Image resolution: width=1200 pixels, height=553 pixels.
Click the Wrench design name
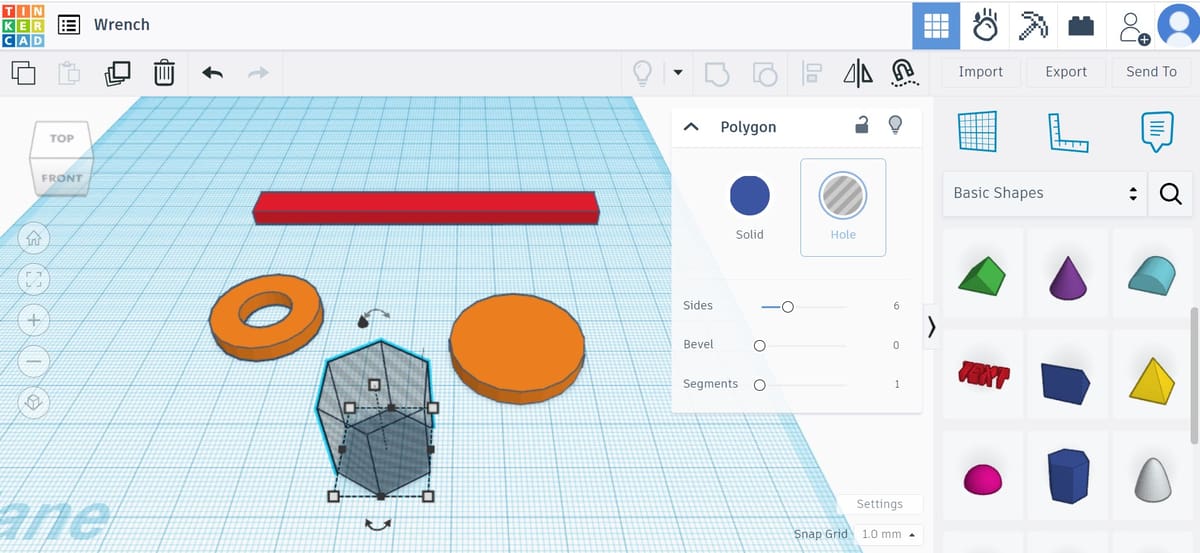(x=122, y=25)
